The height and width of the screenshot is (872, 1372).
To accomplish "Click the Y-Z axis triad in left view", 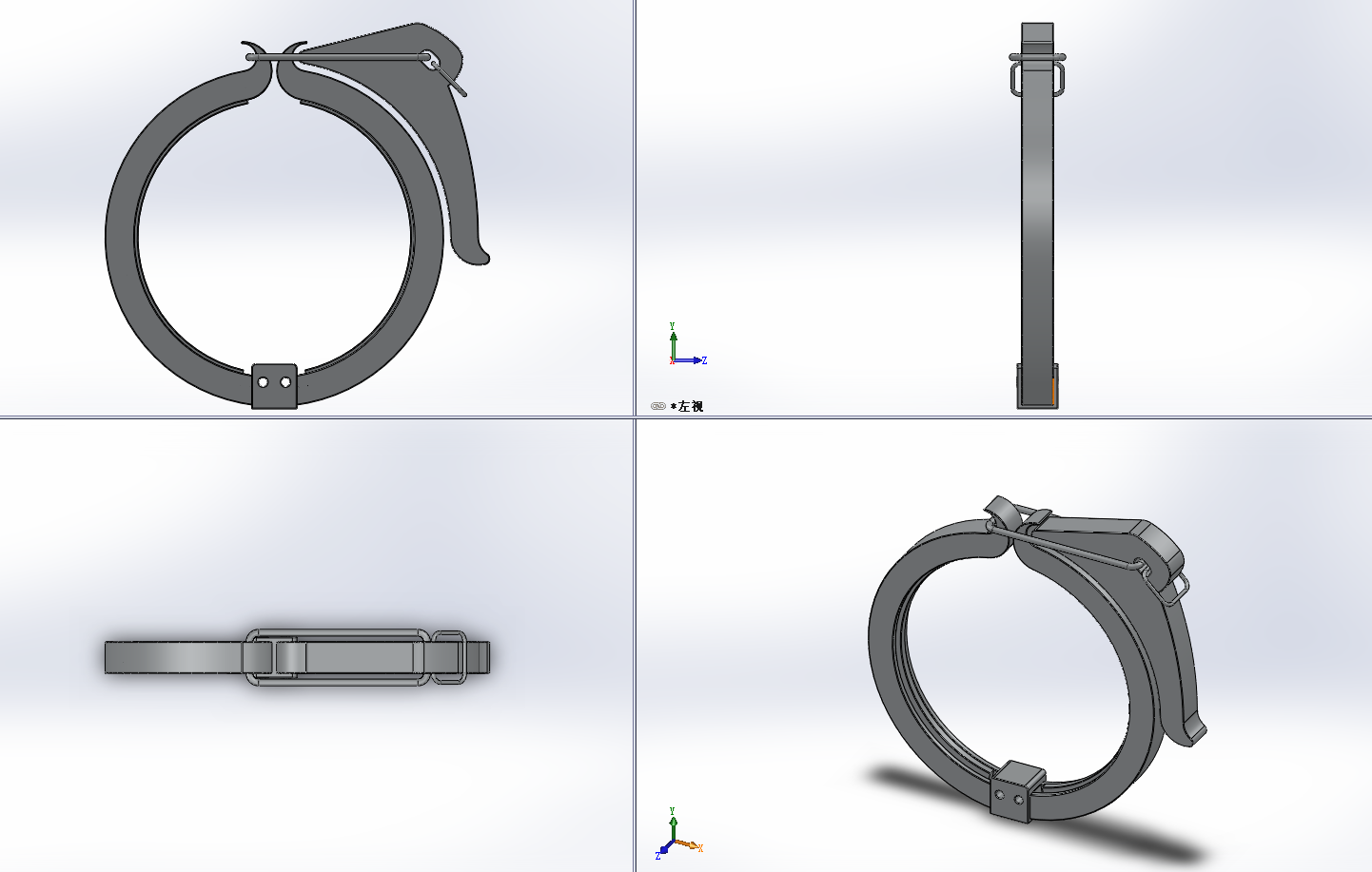I will click(687, 344).
